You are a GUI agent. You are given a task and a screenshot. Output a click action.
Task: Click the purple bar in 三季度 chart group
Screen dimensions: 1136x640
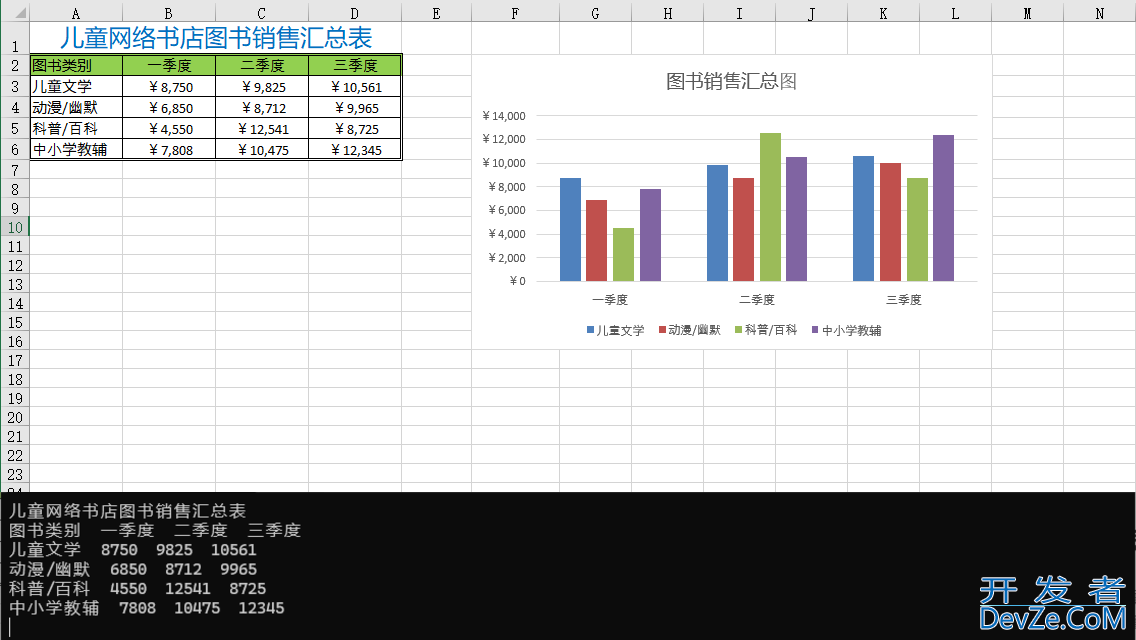pyautogui.click(x=944, y=208)
